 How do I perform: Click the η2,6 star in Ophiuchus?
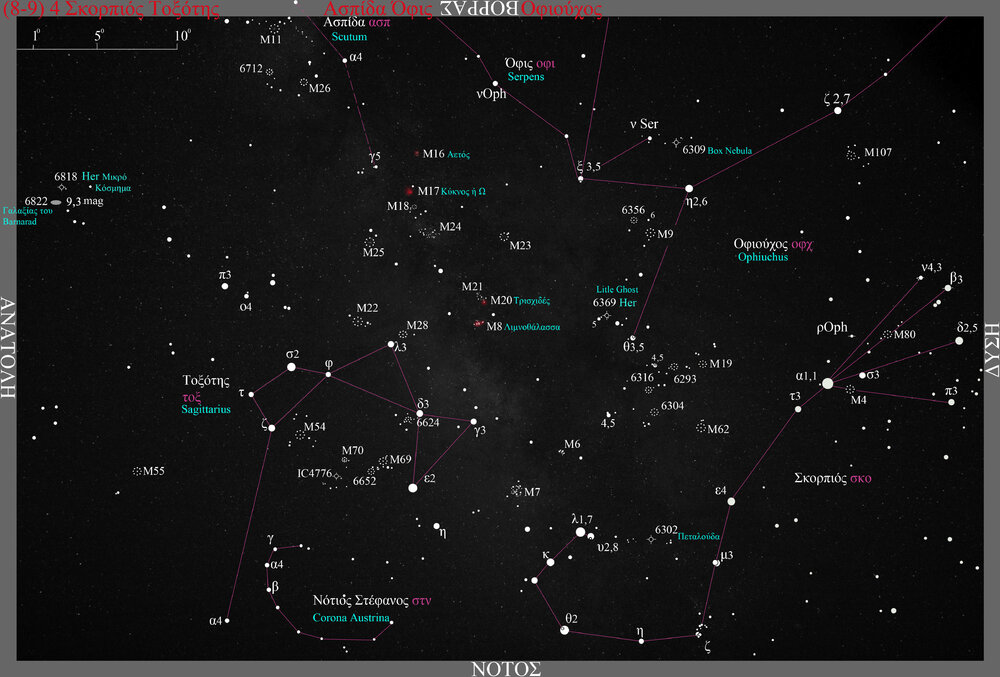688,188
